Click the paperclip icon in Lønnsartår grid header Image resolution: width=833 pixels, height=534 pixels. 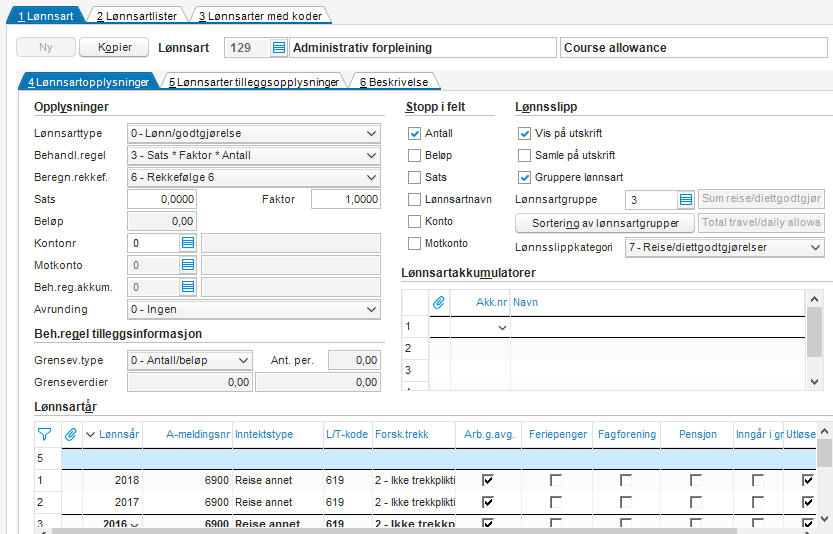71,434
